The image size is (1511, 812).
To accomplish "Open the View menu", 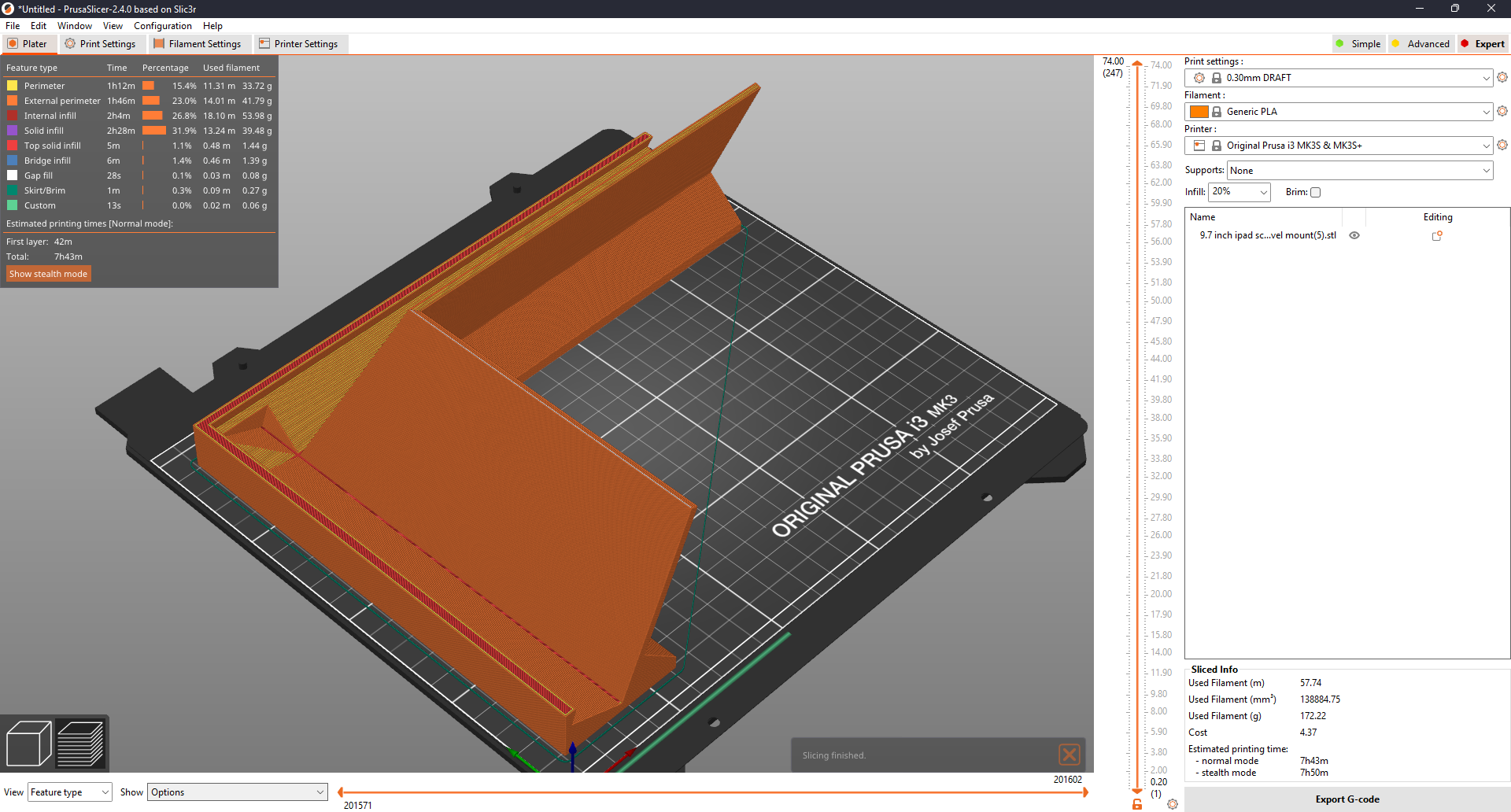I will [113, 26].
